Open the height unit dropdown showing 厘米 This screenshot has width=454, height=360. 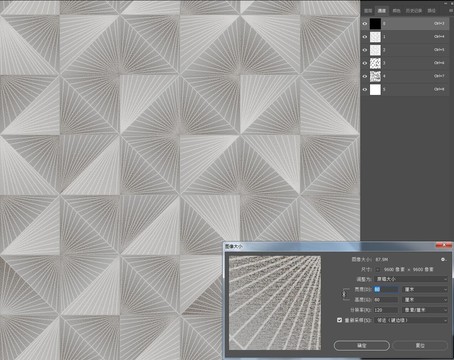tap(425, 300)
